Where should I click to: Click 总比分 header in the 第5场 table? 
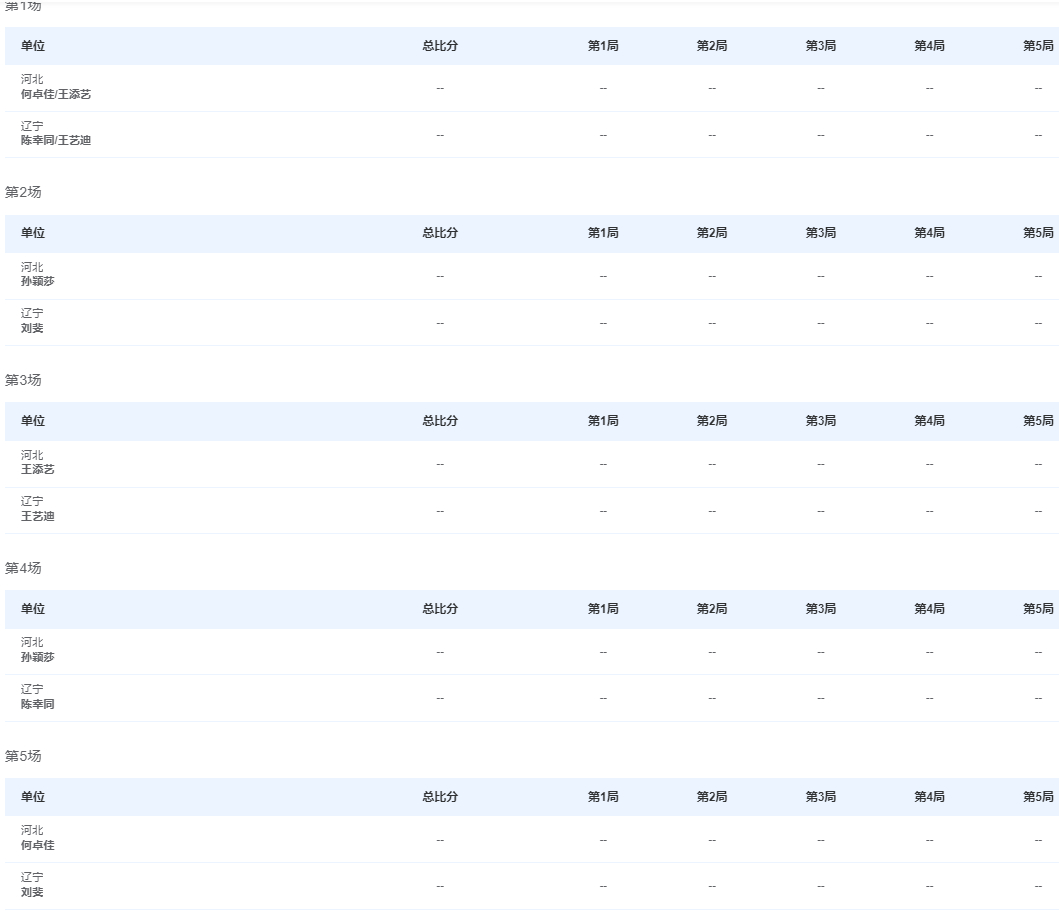[440, 797]
